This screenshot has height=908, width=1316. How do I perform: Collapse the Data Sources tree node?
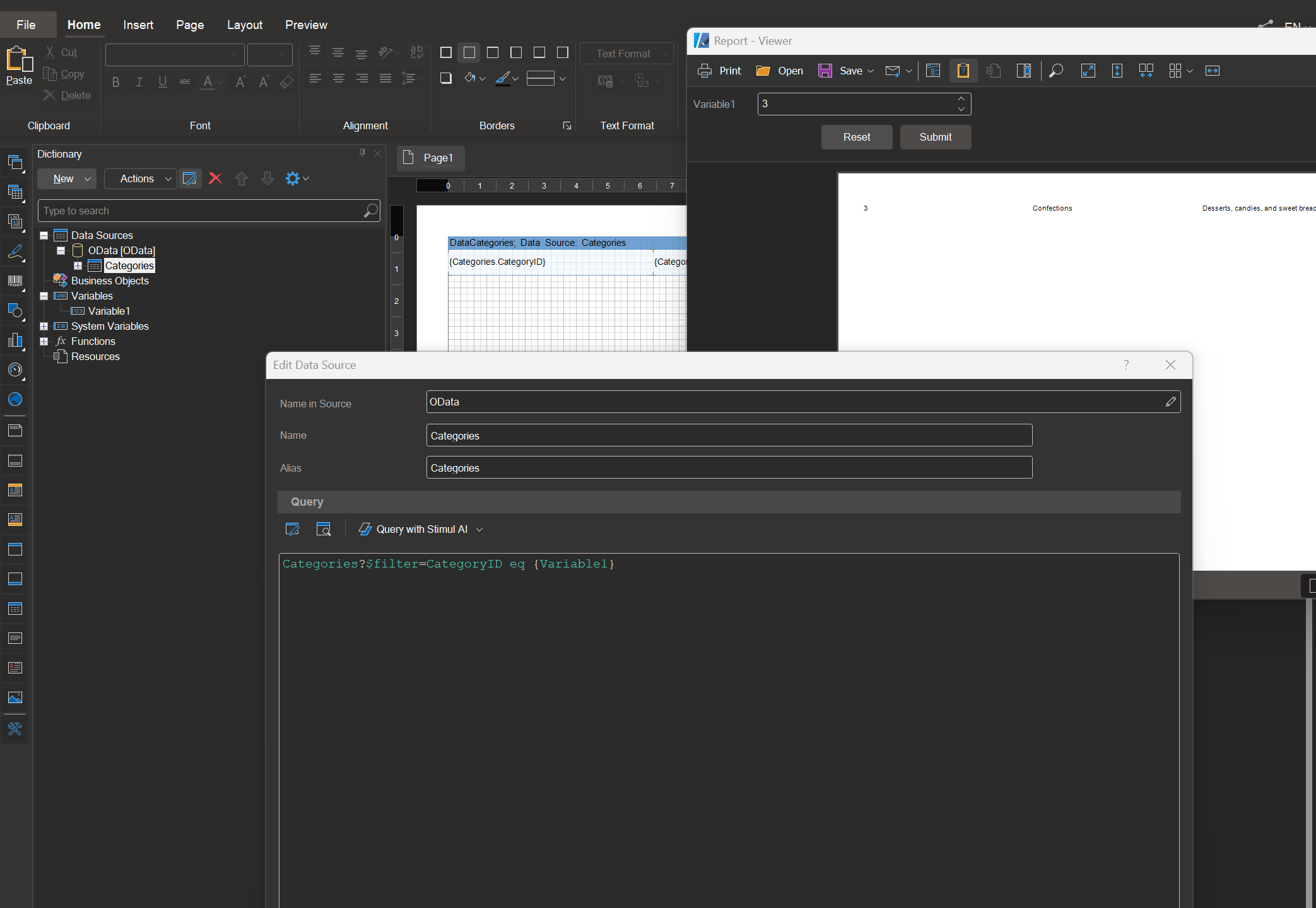point(44,235)
